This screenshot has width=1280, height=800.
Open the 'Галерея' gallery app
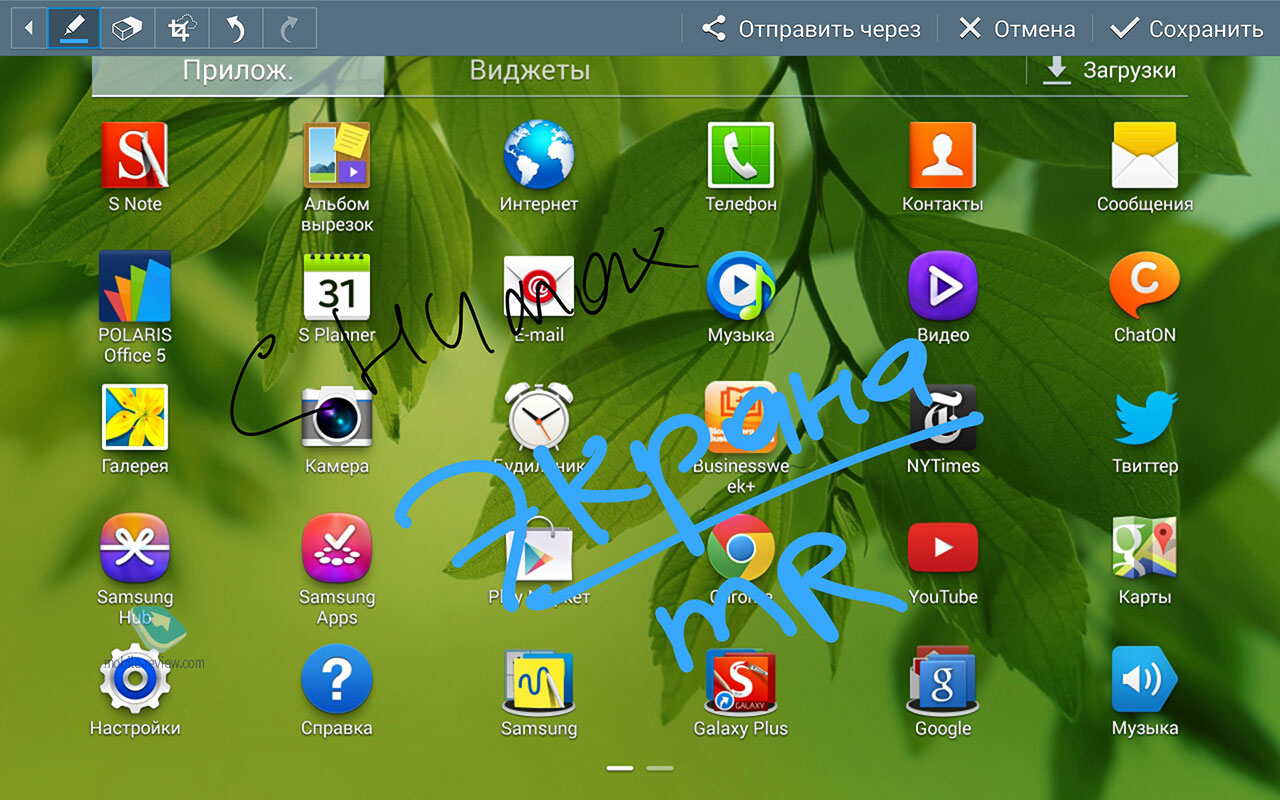pyautogui.click(x=135, y=428)
